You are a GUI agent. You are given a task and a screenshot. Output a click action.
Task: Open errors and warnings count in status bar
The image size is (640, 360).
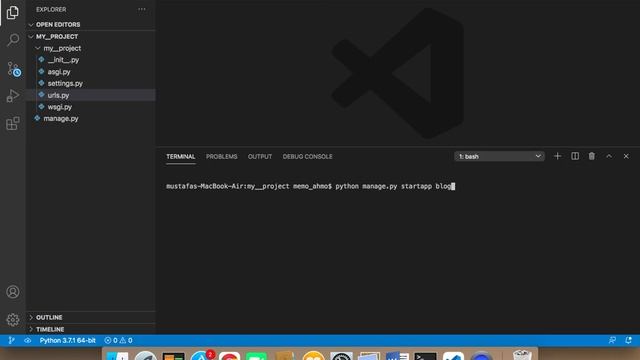tap(118, 340)
